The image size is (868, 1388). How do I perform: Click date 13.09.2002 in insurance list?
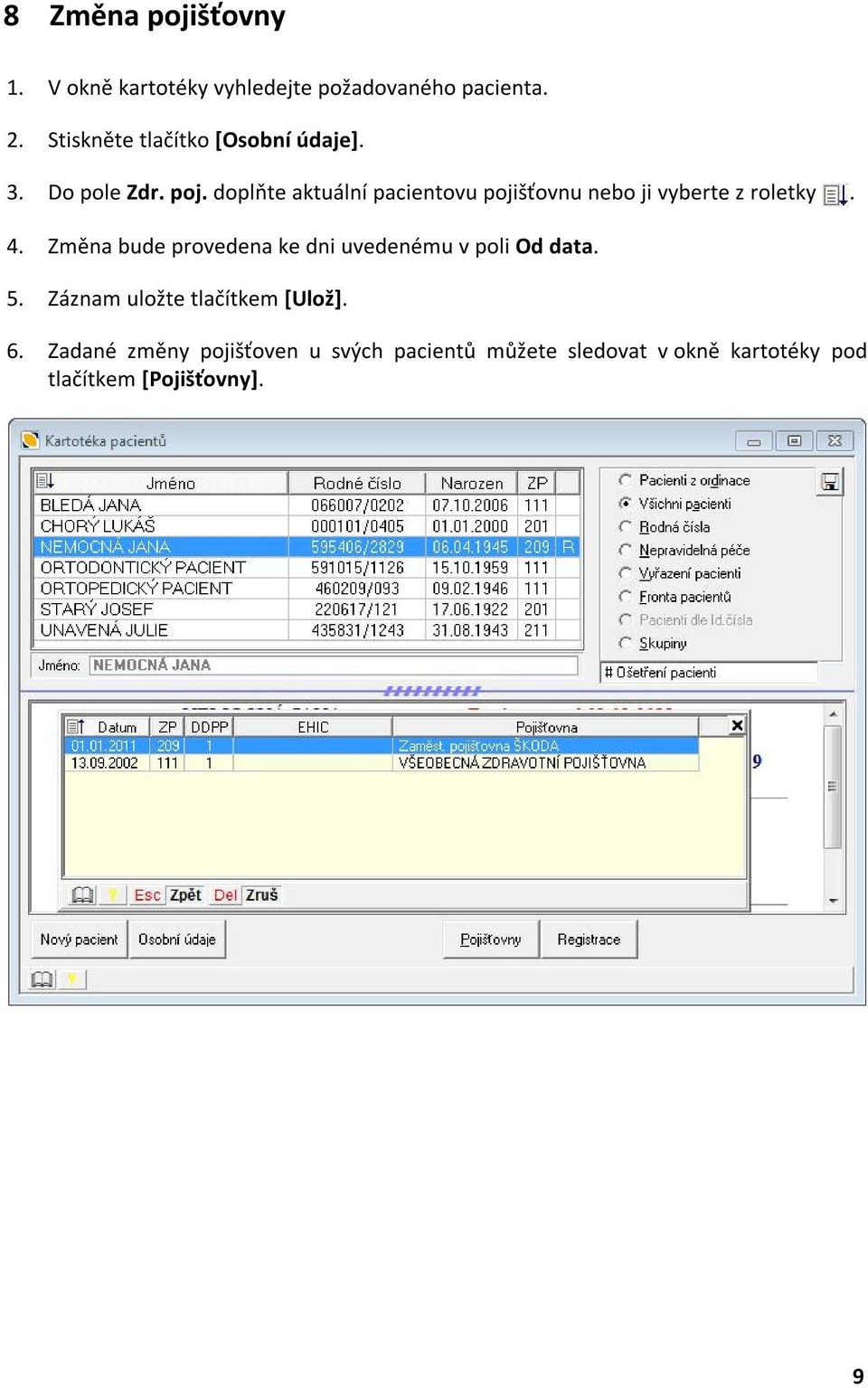105,762
